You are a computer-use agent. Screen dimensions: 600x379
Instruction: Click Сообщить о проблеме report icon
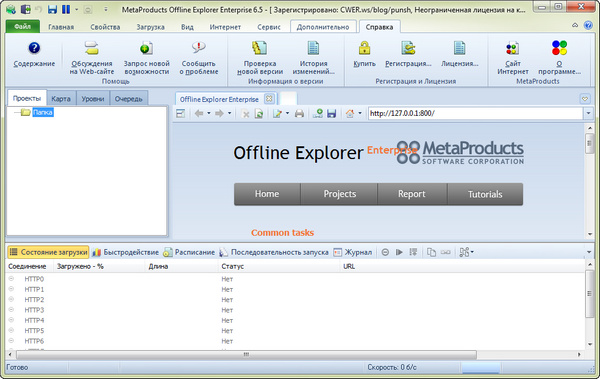[x=199, y=48]
